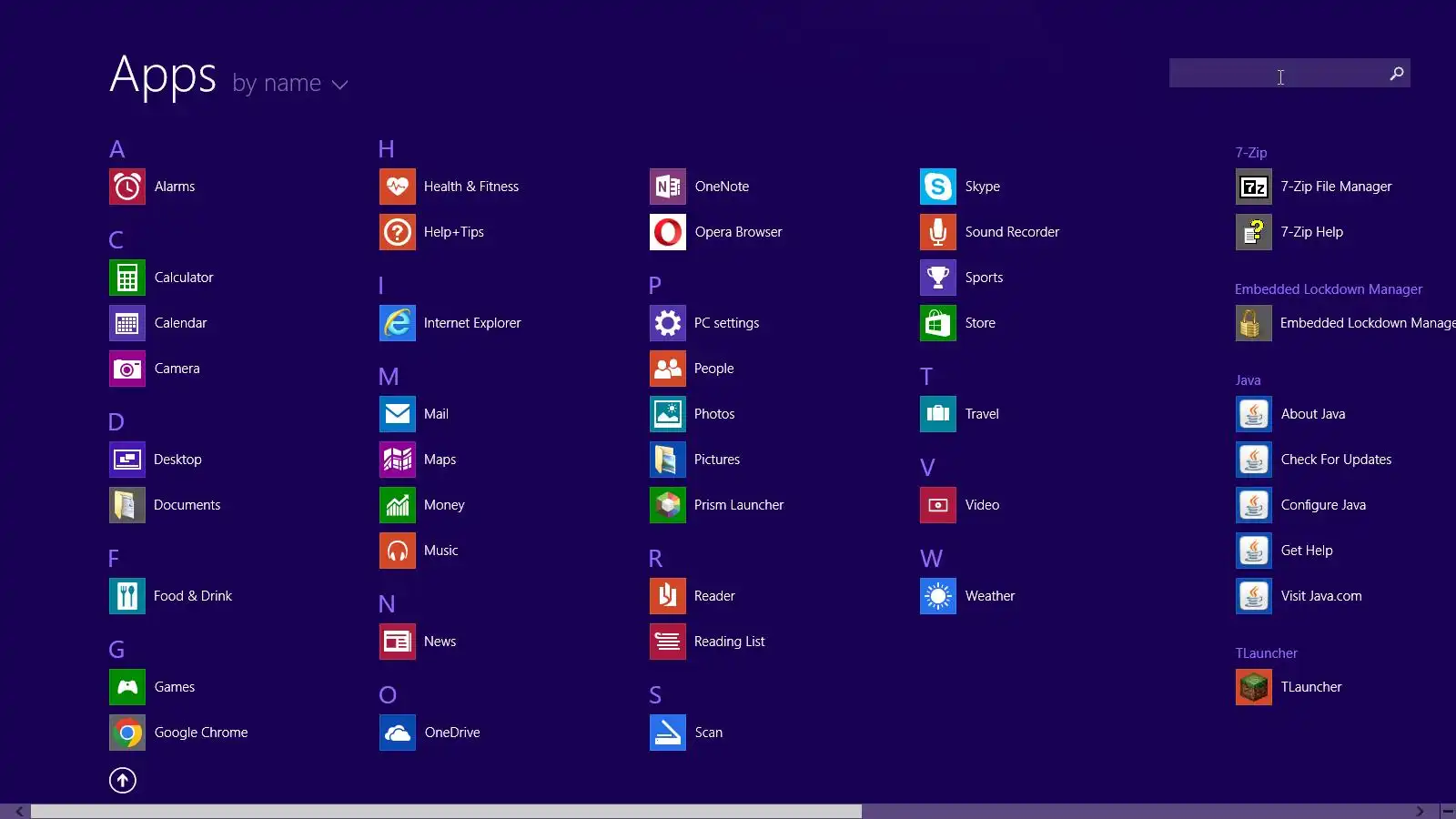Select the 'M' letter group header
Image resolution: width=1456 pixels, height=819 pixels.
point(389,377)
